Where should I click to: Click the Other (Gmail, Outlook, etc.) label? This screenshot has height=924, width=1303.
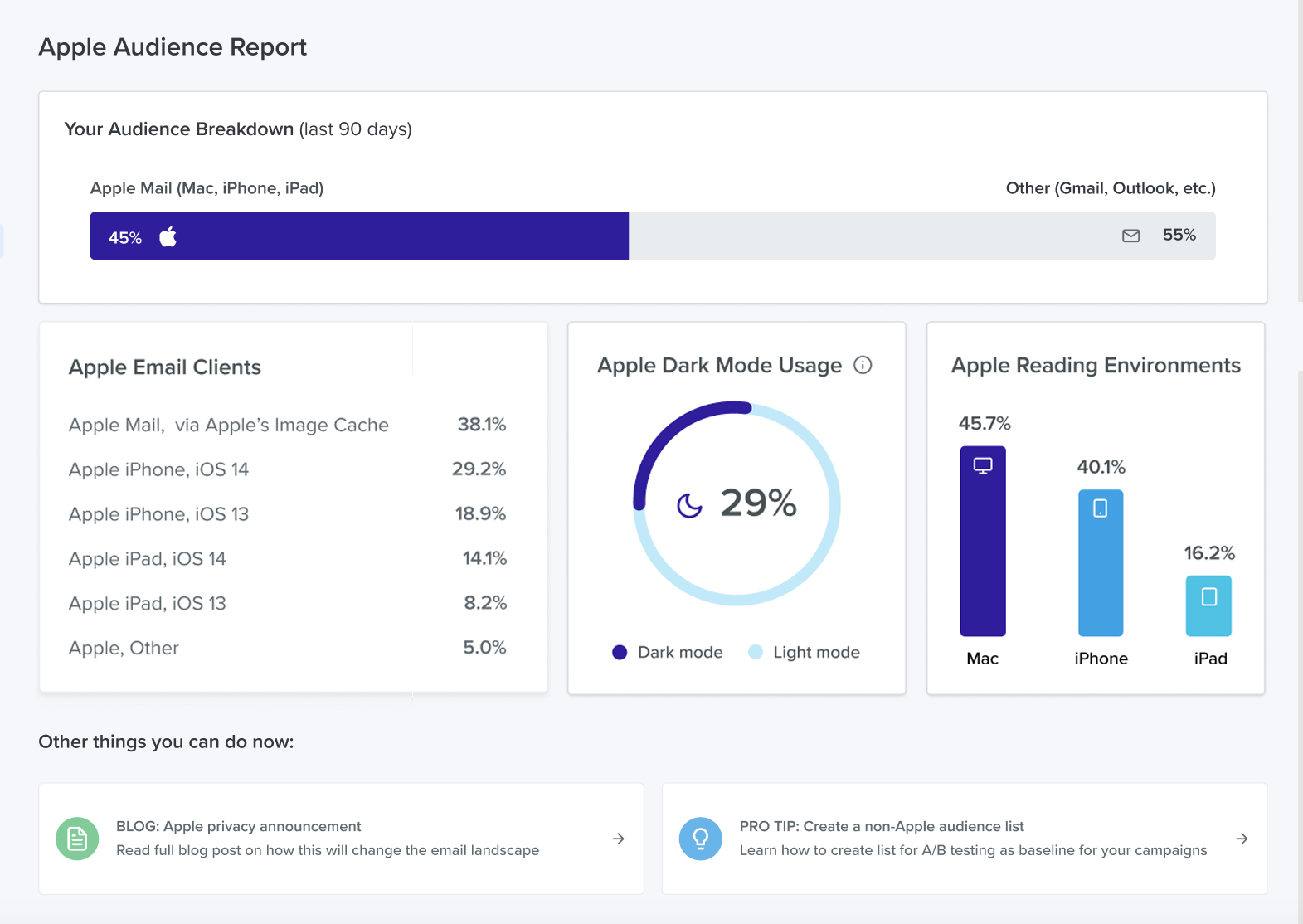(1111, 188)
